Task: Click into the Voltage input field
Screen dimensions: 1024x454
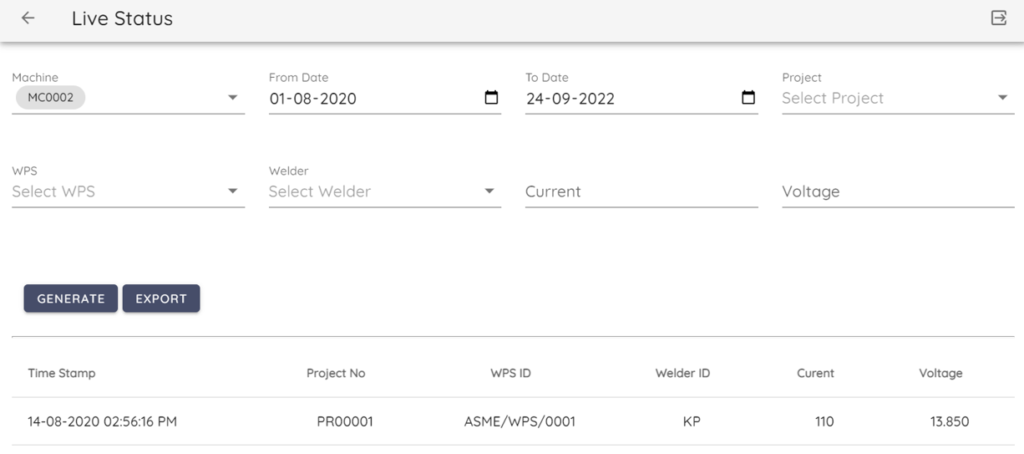Action: pos(897,191)
